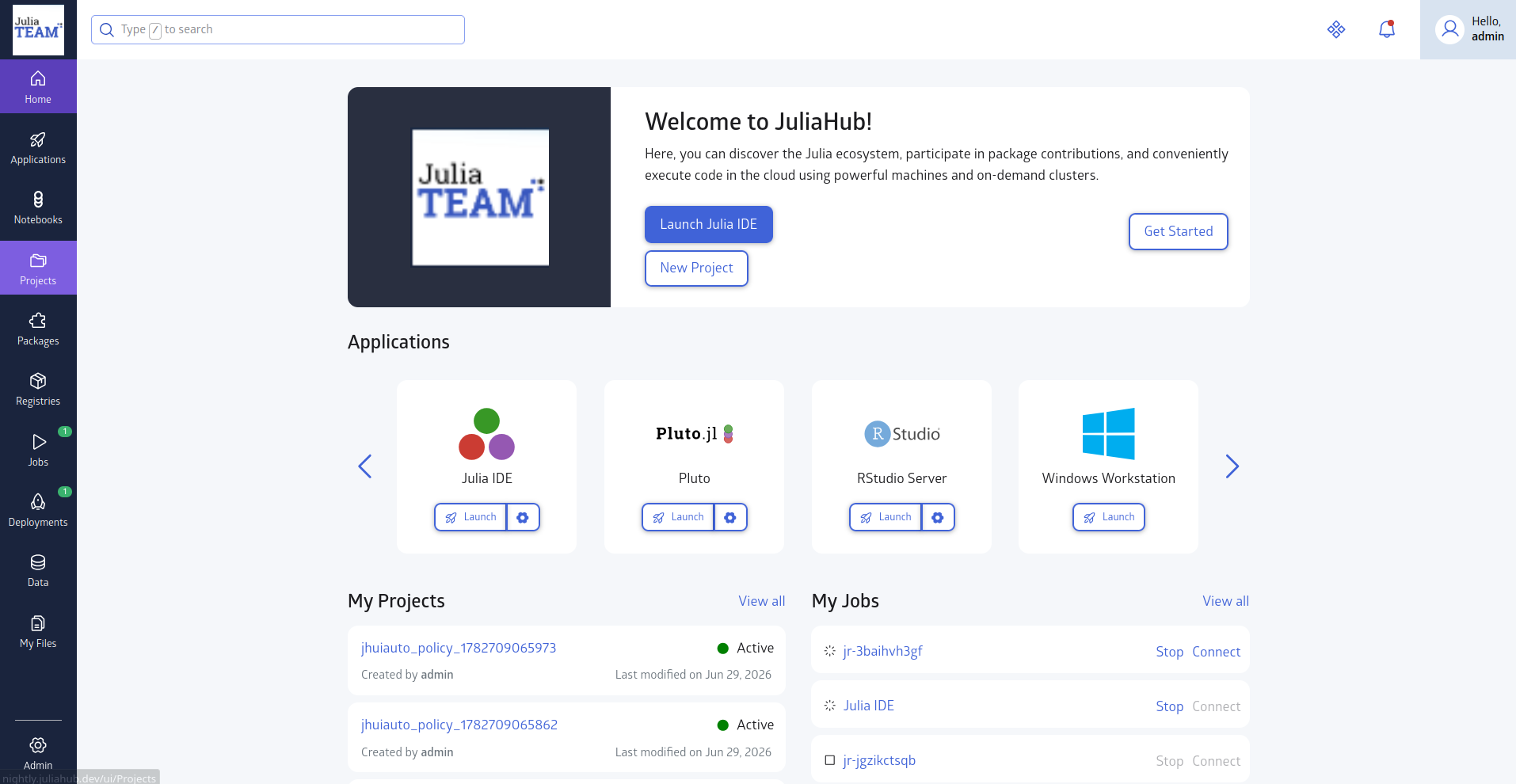Open the Hello admin account menu
The width and height of the screenshot is (1516, 784).
(x=1468, y=29)
